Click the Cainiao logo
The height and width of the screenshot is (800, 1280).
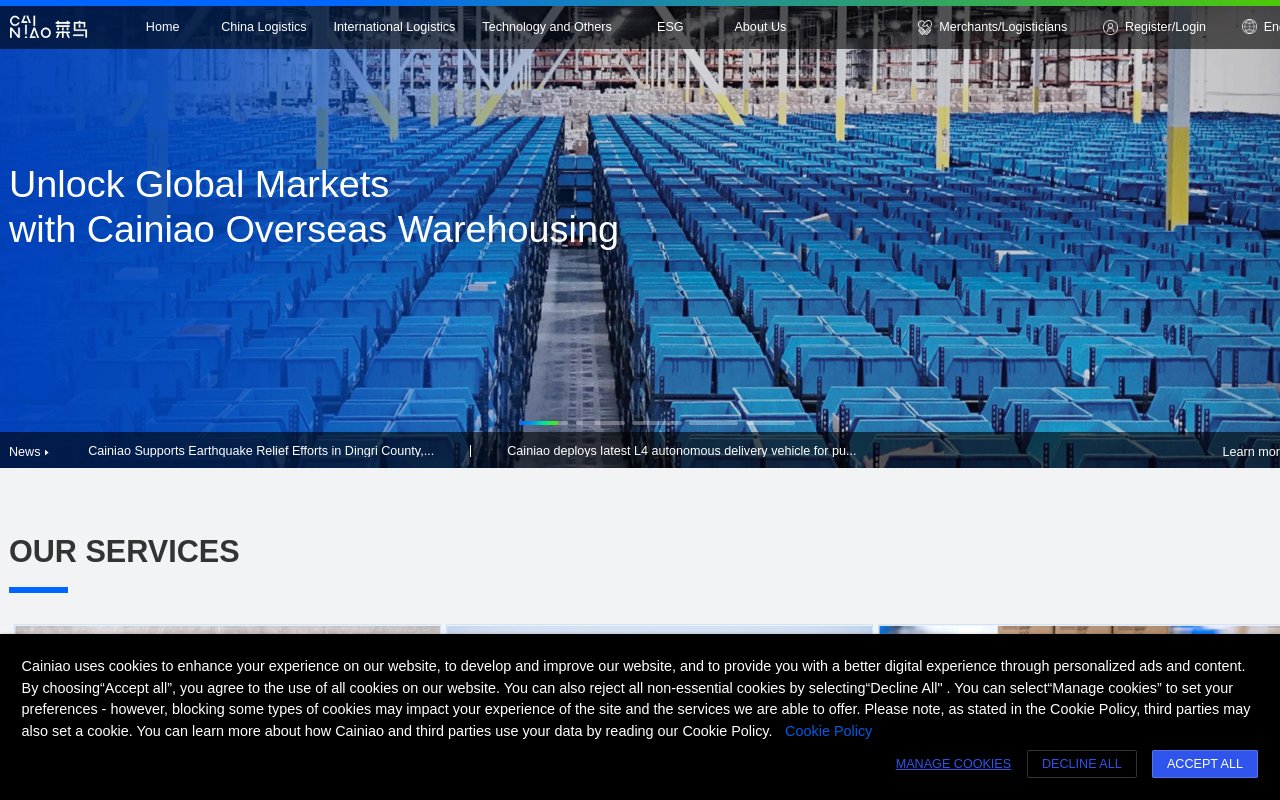(48, 27)
